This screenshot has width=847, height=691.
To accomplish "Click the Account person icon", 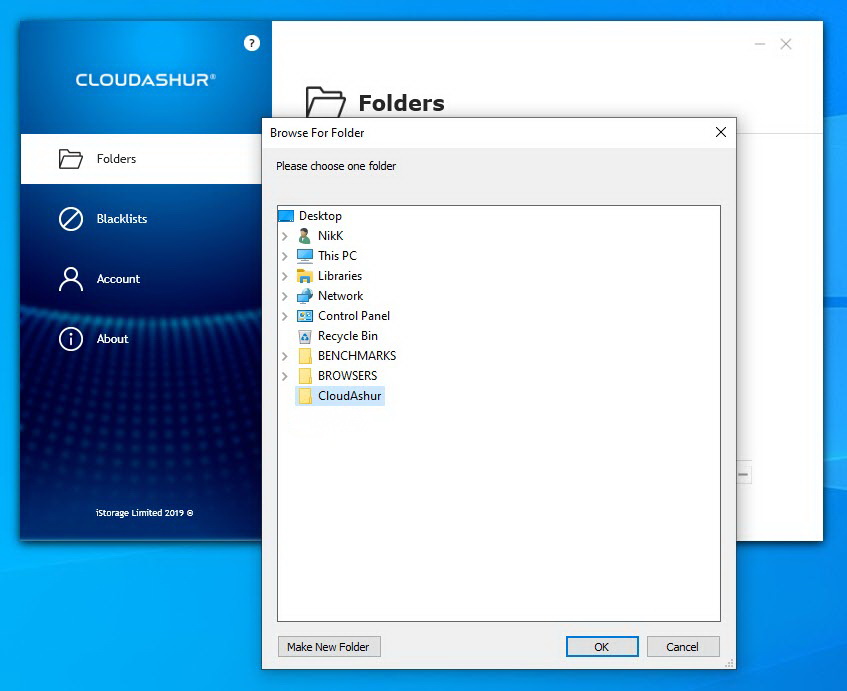I will 71,279.
